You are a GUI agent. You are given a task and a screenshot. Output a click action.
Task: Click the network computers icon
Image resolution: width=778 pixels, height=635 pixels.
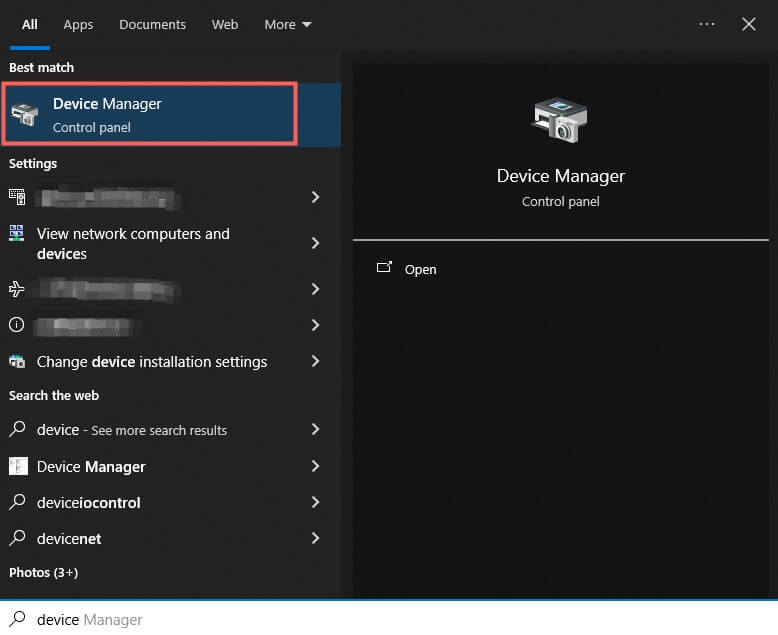click(x=16, y=233)
